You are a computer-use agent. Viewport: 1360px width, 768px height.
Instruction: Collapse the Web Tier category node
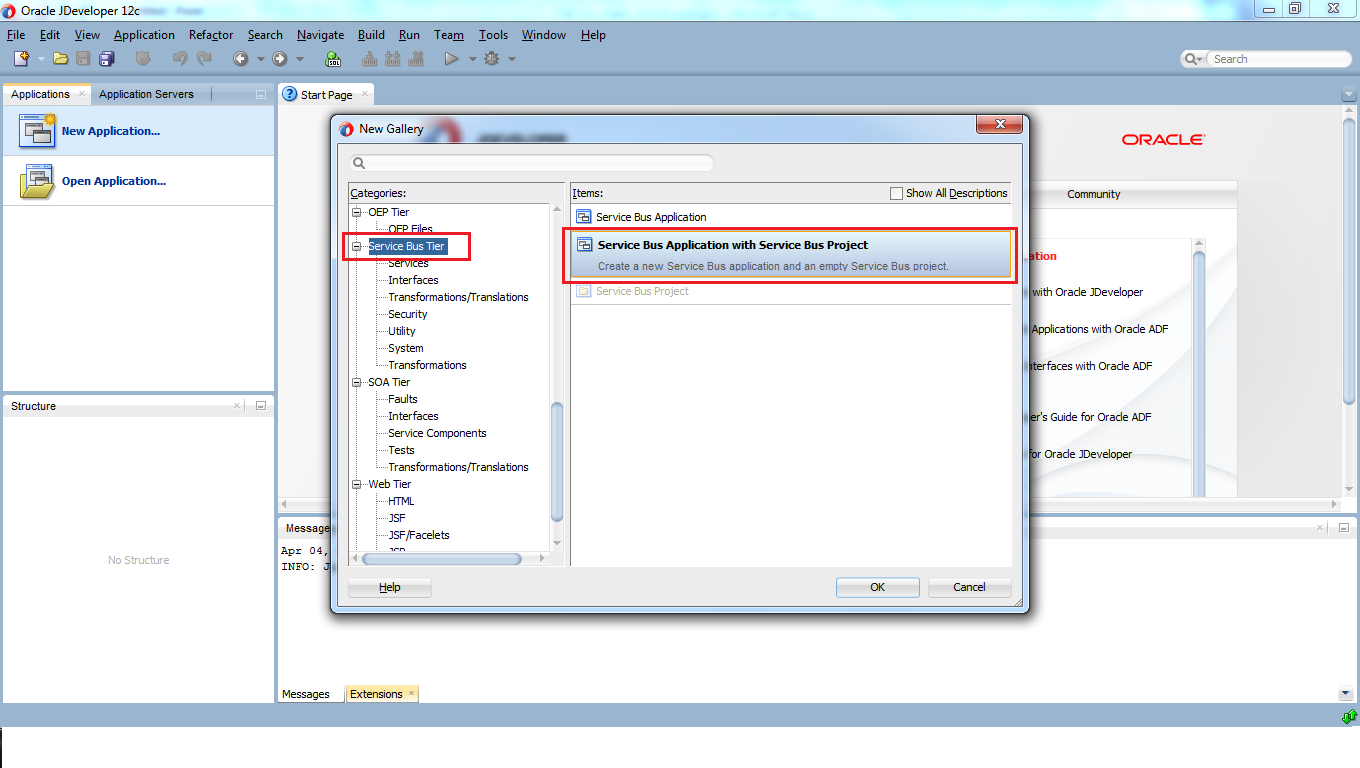click(357, 484)
